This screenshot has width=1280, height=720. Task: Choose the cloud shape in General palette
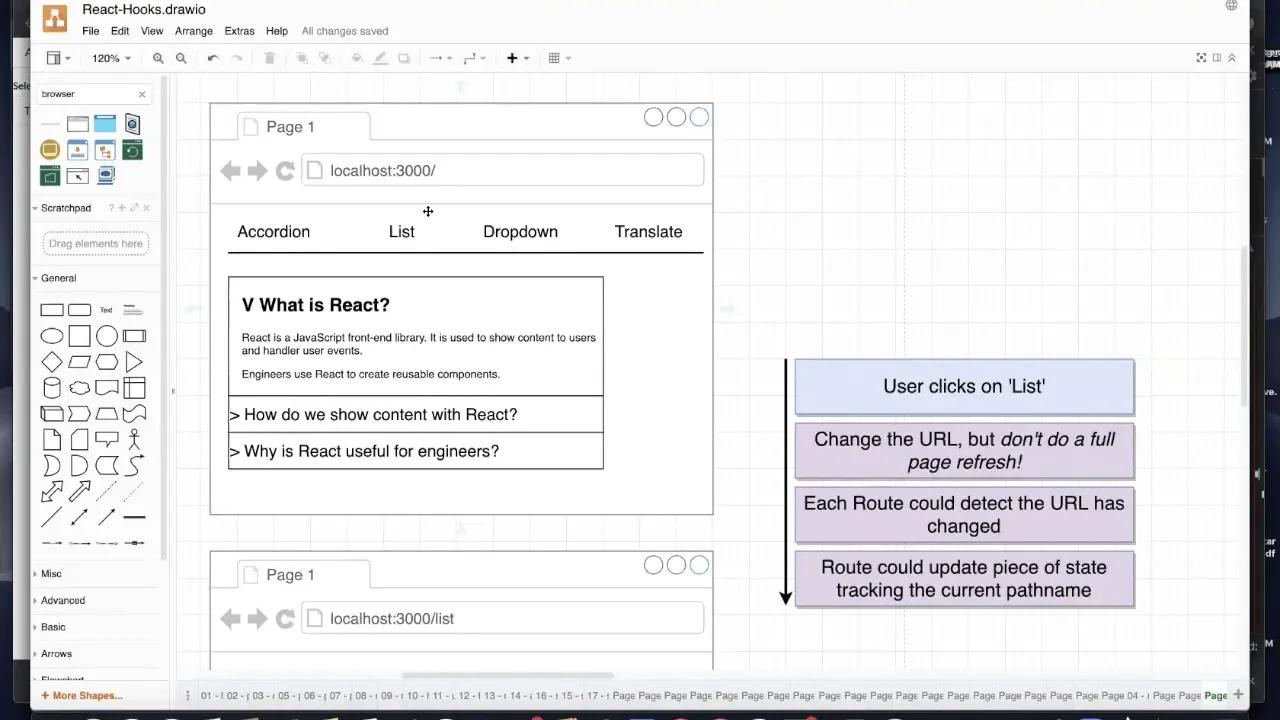[79, 388]
